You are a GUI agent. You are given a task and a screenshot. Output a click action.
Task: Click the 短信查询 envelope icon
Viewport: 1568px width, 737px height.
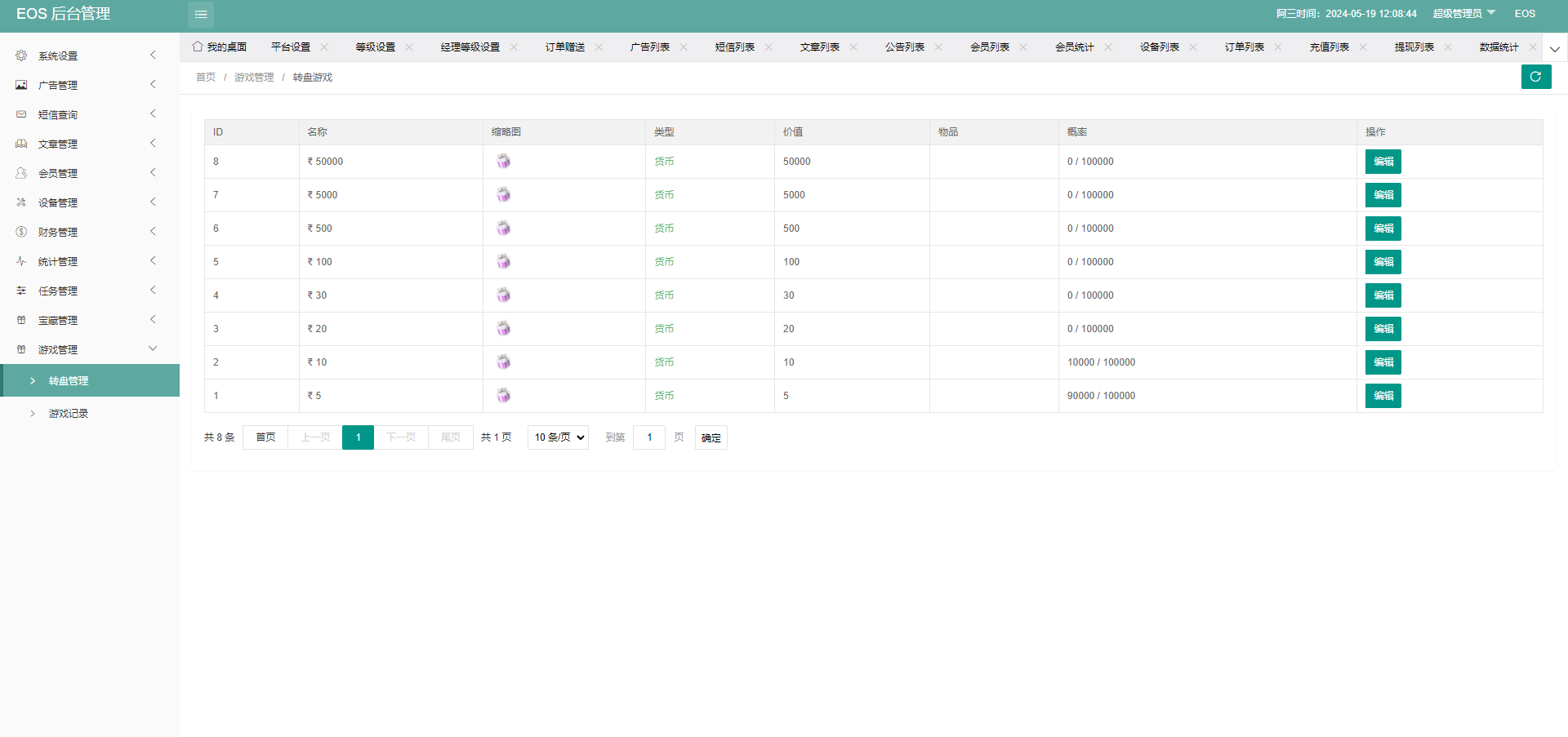[21, 114]
